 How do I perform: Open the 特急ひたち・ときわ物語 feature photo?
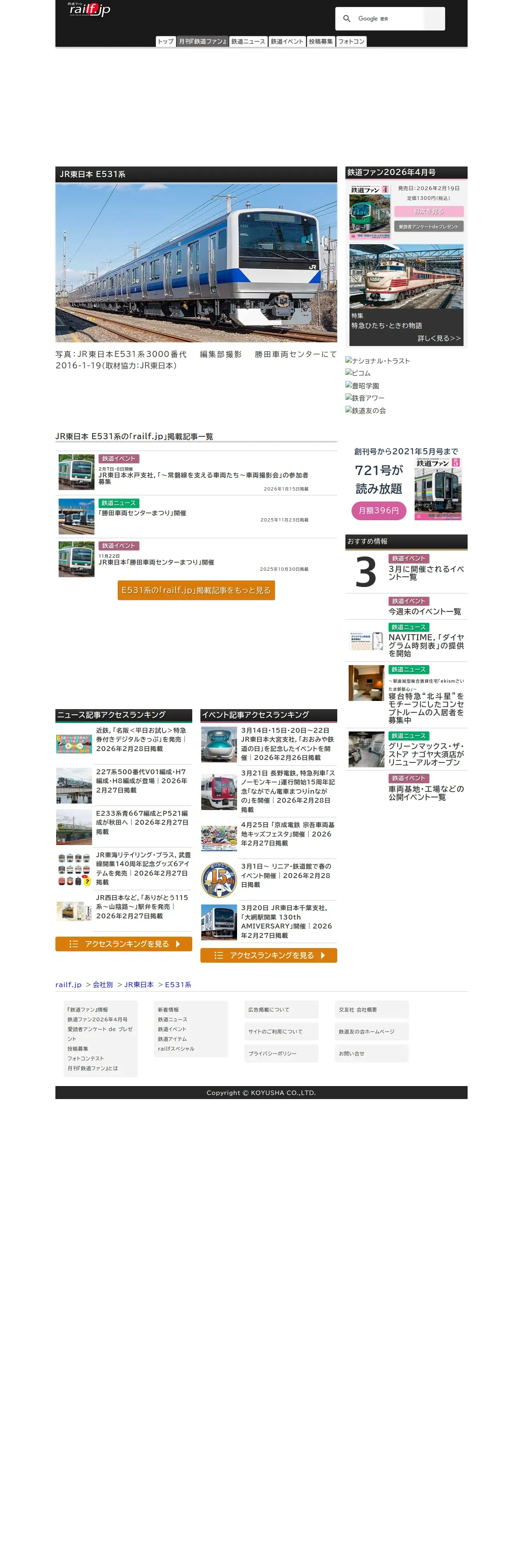click(406, 276)
